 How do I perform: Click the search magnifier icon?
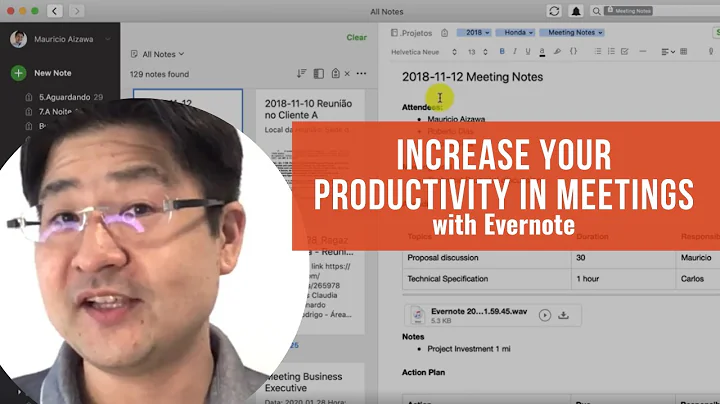tap(596, 11)
